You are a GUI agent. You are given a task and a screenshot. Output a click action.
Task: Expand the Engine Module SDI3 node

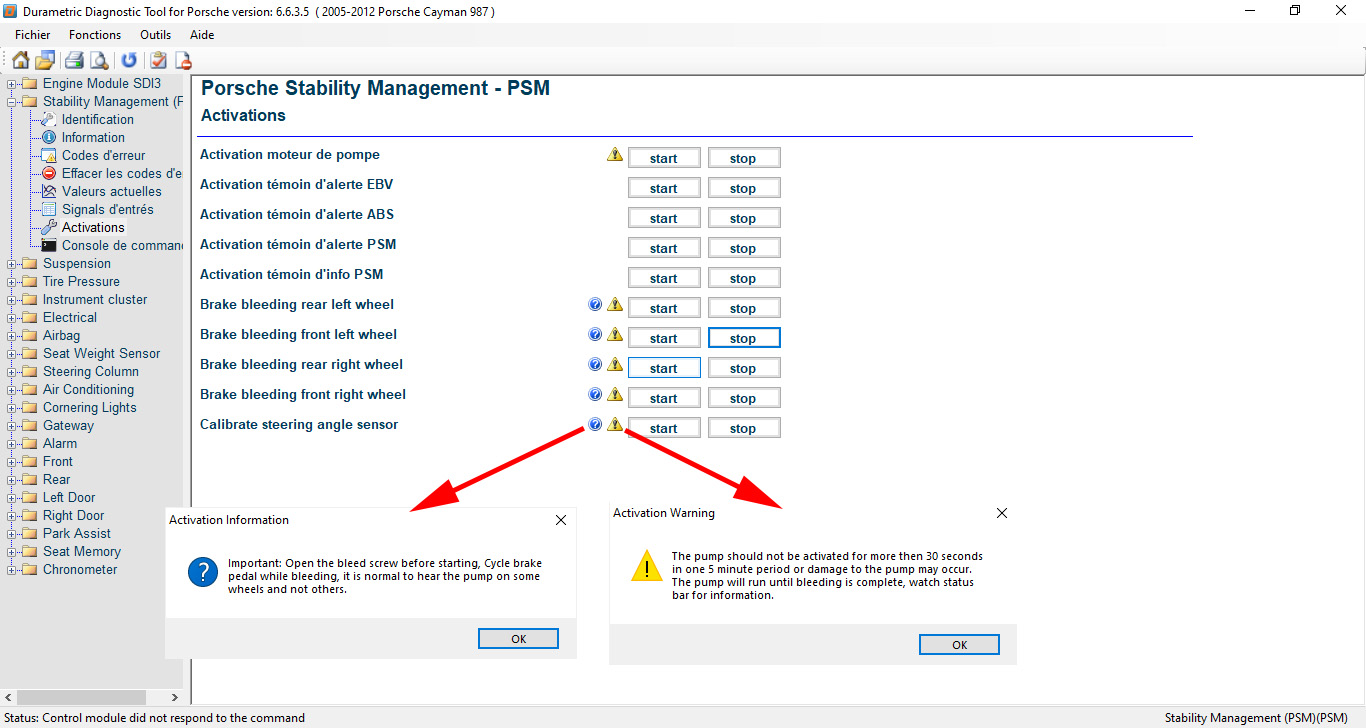click(11, 84)
